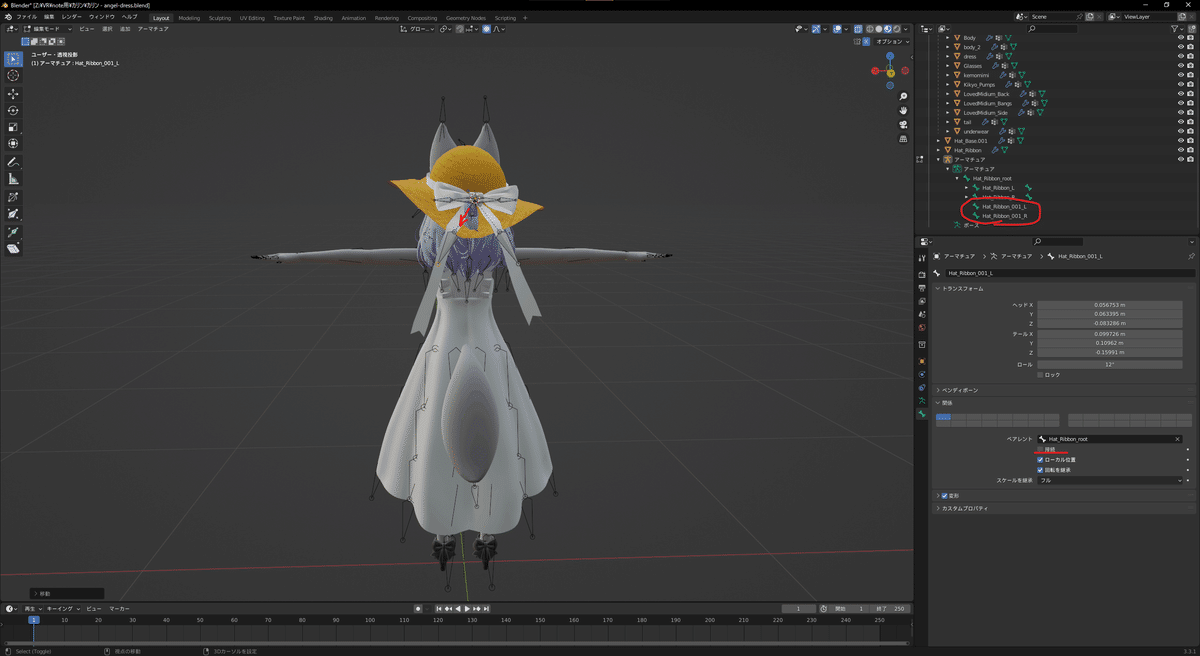Pick the Scale tool
The image size is (1200, 656).
[x=13, y=127]
